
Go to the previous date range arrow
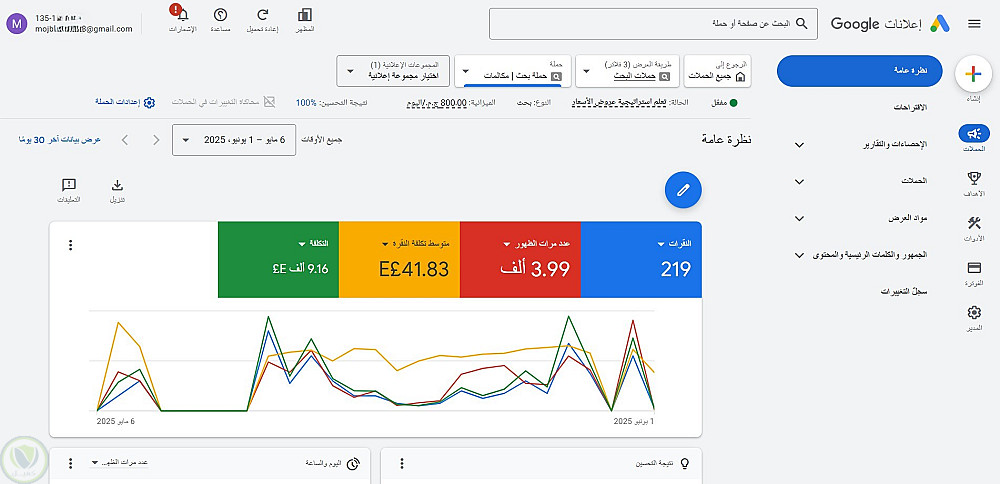click(156, 140)
